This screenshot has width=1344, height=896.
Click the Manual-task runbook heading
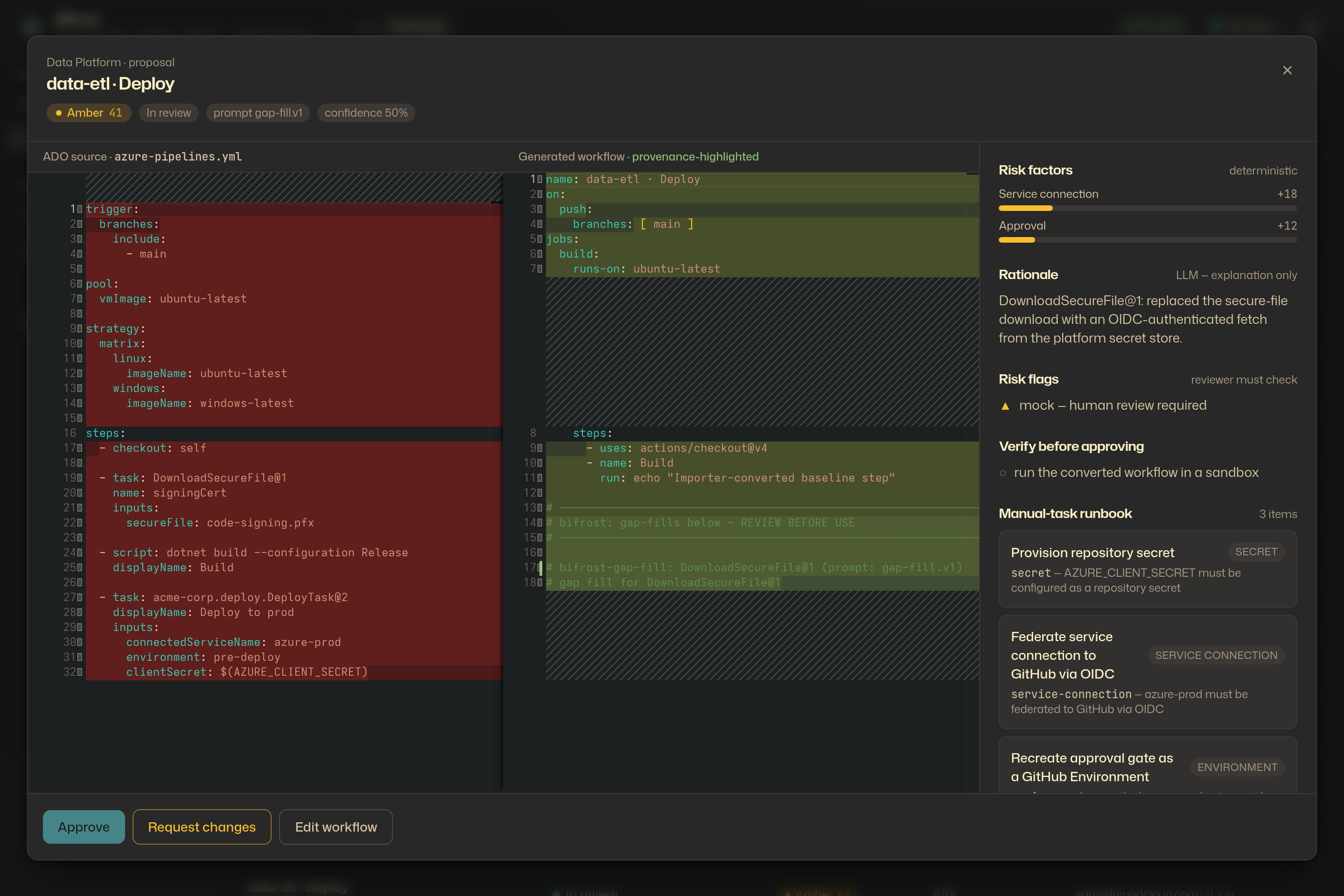coord(1065,514)
